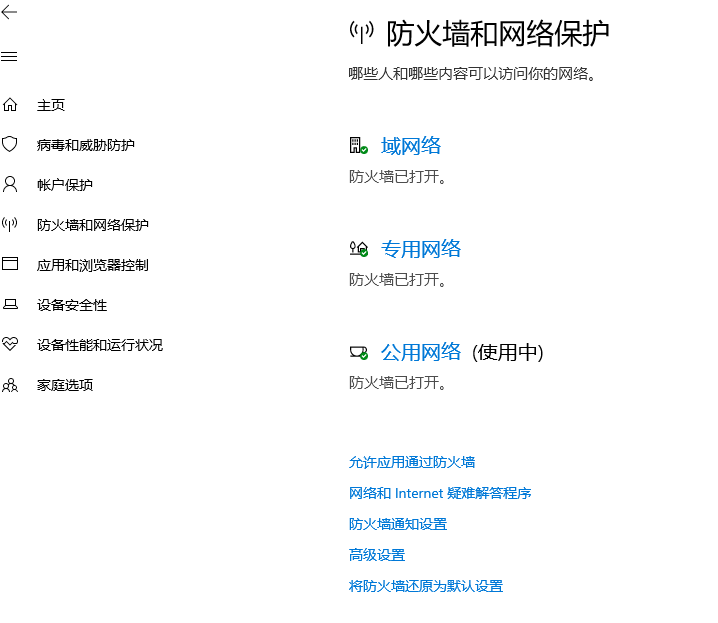Click the window icon for 应用和浏览器控制

click(x=10, y=264)
